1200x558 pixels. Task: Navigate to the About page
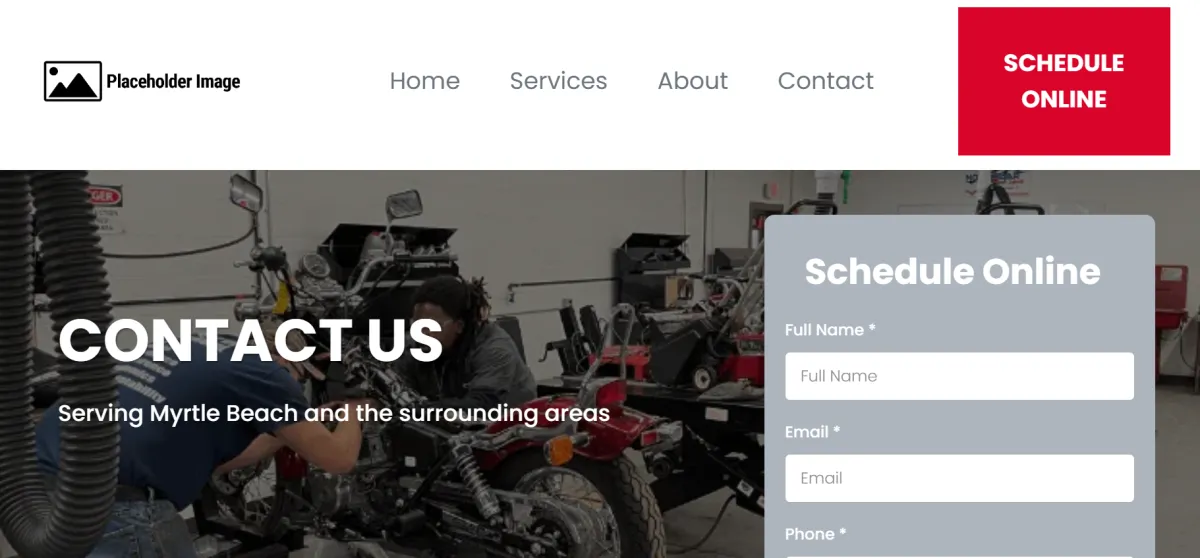tap(693, 81)
